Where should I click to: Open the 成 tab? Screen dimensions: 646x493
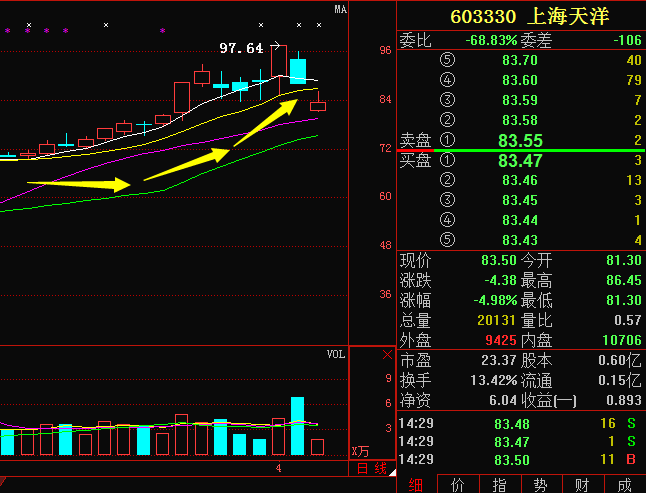tap(625, 484)
